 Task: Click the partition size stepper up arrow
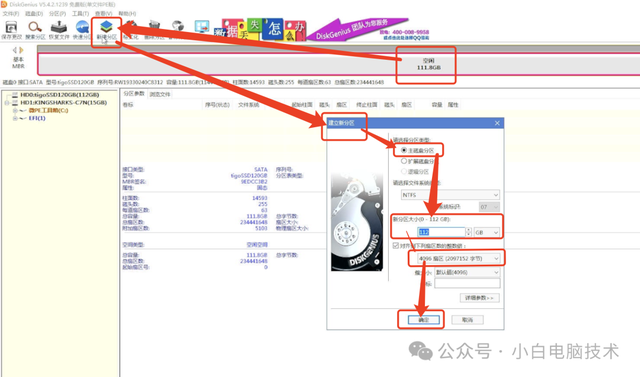coord(469,230)
